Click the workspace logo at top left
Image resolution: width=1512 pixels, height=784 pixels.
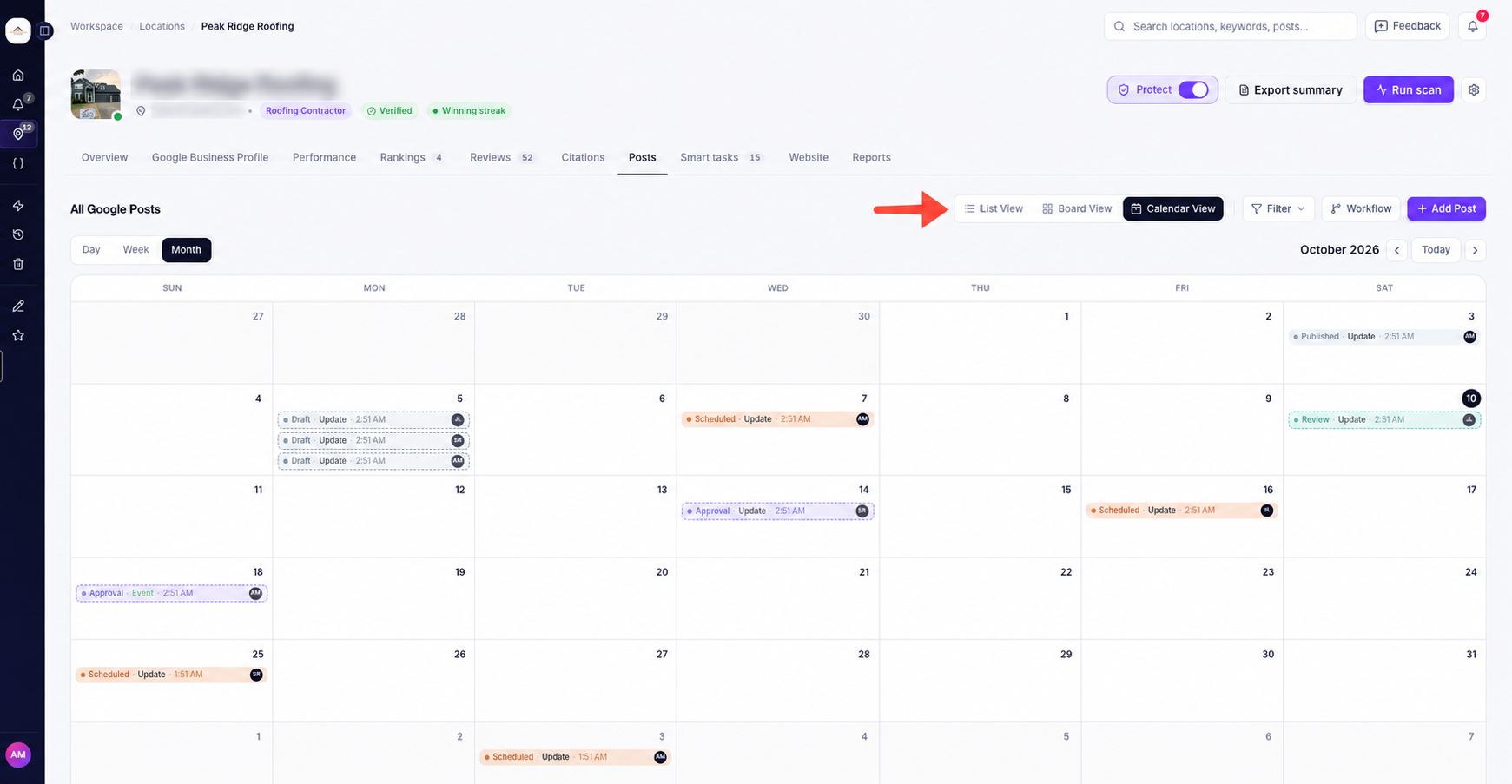pyautogui.click(x=18, y=30)
